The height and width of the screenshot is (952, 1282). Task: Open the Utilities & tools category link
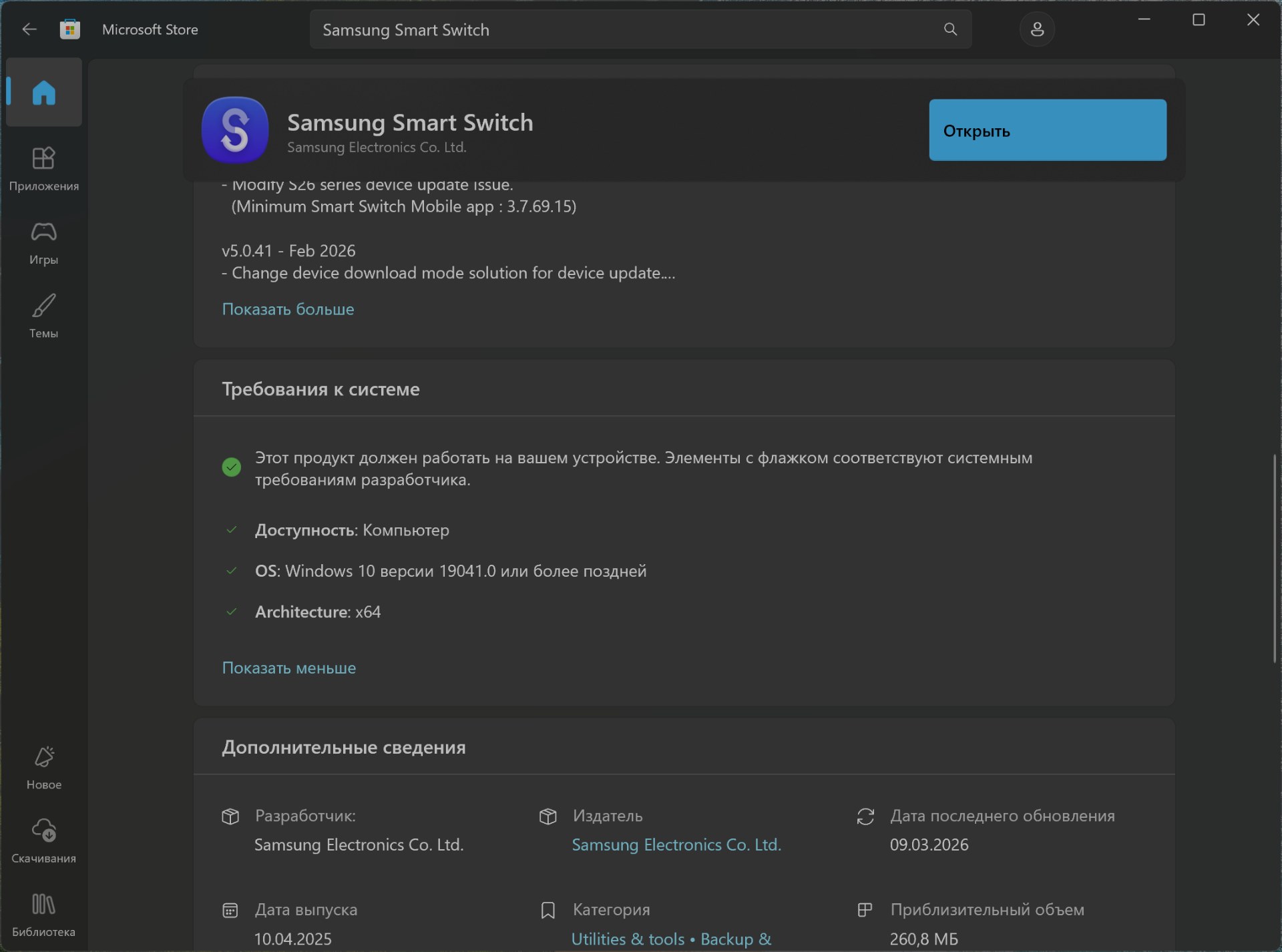(x=628, y=939)
